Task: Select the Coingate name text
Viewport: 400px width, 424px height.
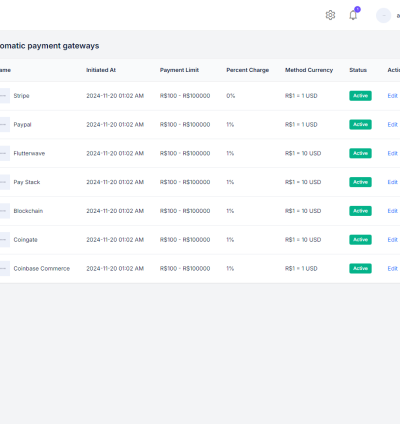Action: [x=25, y=240]
